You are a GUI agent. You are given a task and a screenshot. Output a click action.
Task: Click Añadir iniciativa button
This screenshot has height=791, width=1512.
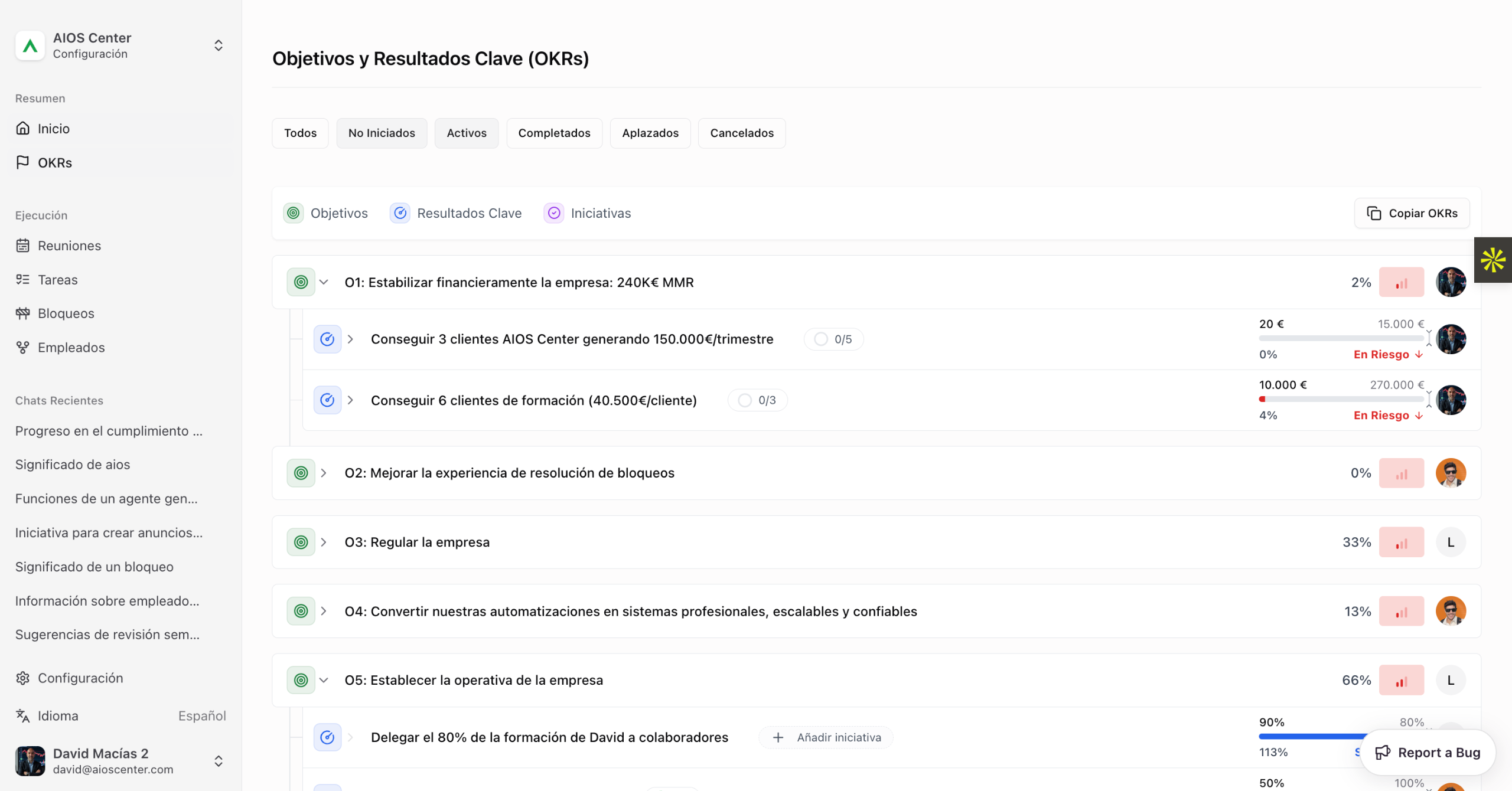[826, 737]
